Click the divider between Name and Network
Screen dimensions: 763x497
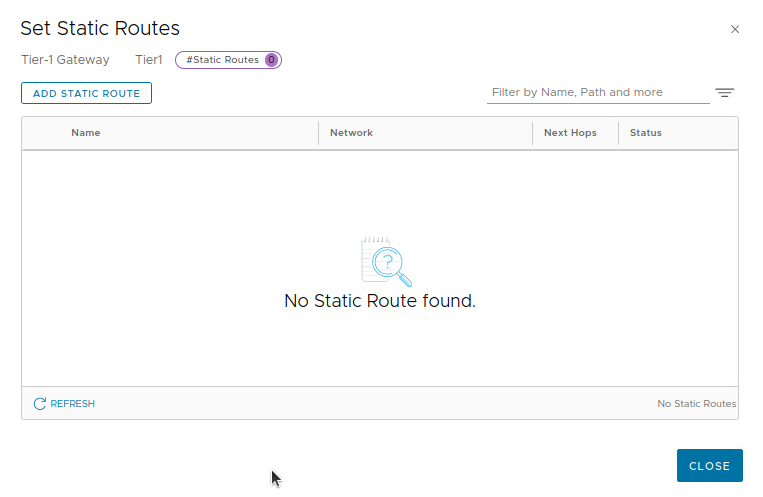tap(319, 133)
